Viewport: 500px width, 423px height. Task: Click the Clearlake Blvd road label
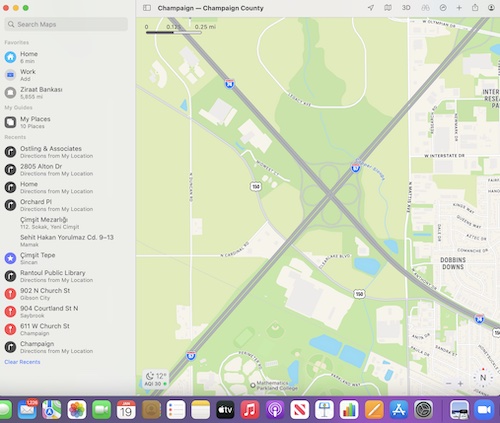pos(334,261)
